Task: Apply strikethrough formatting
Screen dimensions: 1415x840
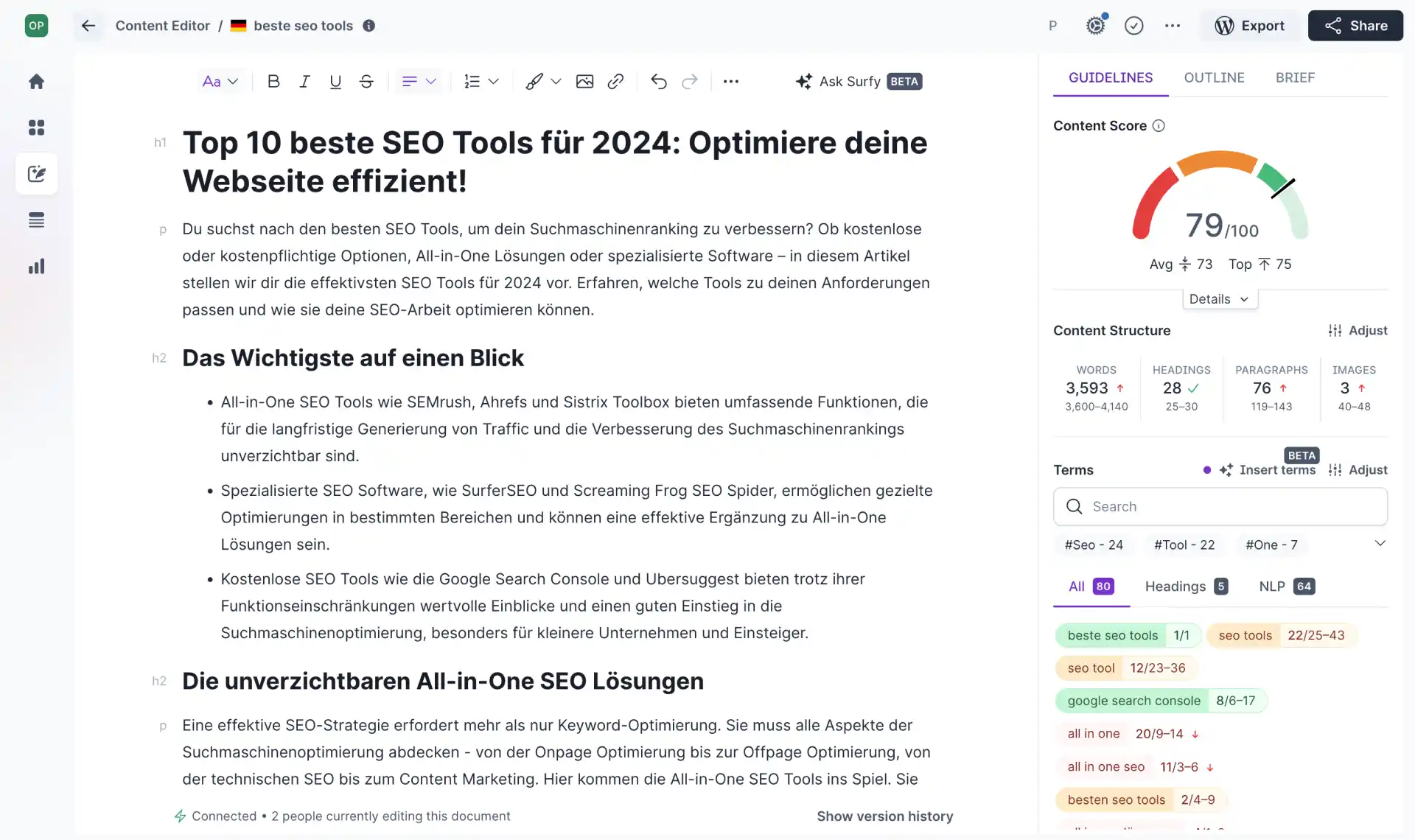Action: click(366, 82)
